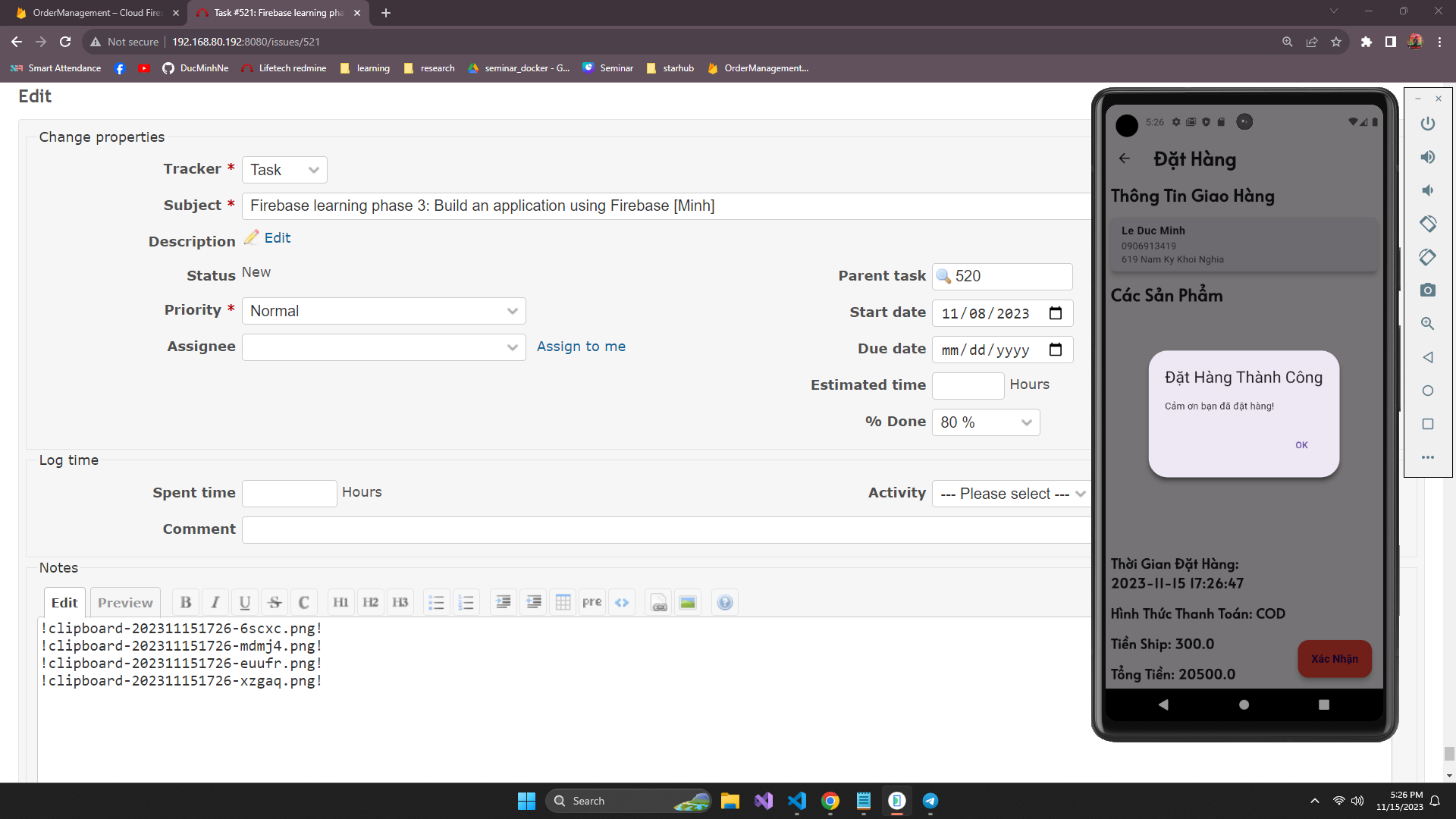Viewport: 1456px width, 819px height.
Task: Open text formatting help icon
Action: point(725,603)
